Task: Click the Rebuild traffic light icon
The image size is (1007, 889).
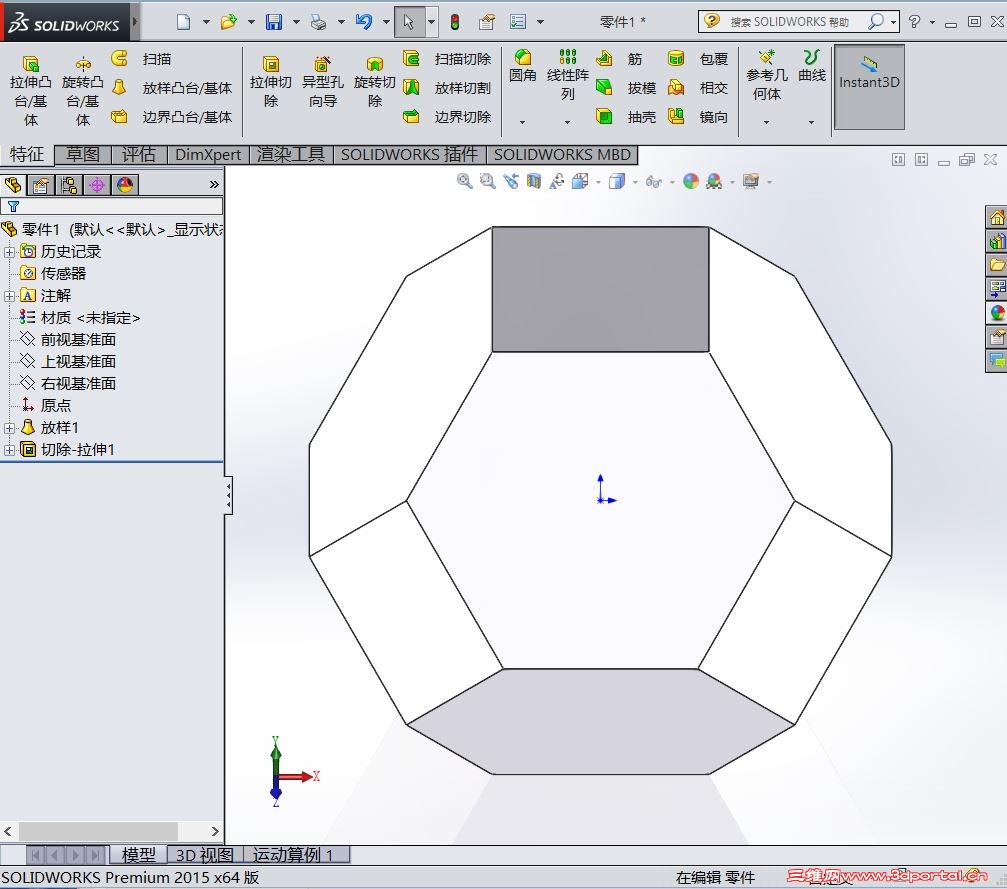Action: (x=455, y=22)
